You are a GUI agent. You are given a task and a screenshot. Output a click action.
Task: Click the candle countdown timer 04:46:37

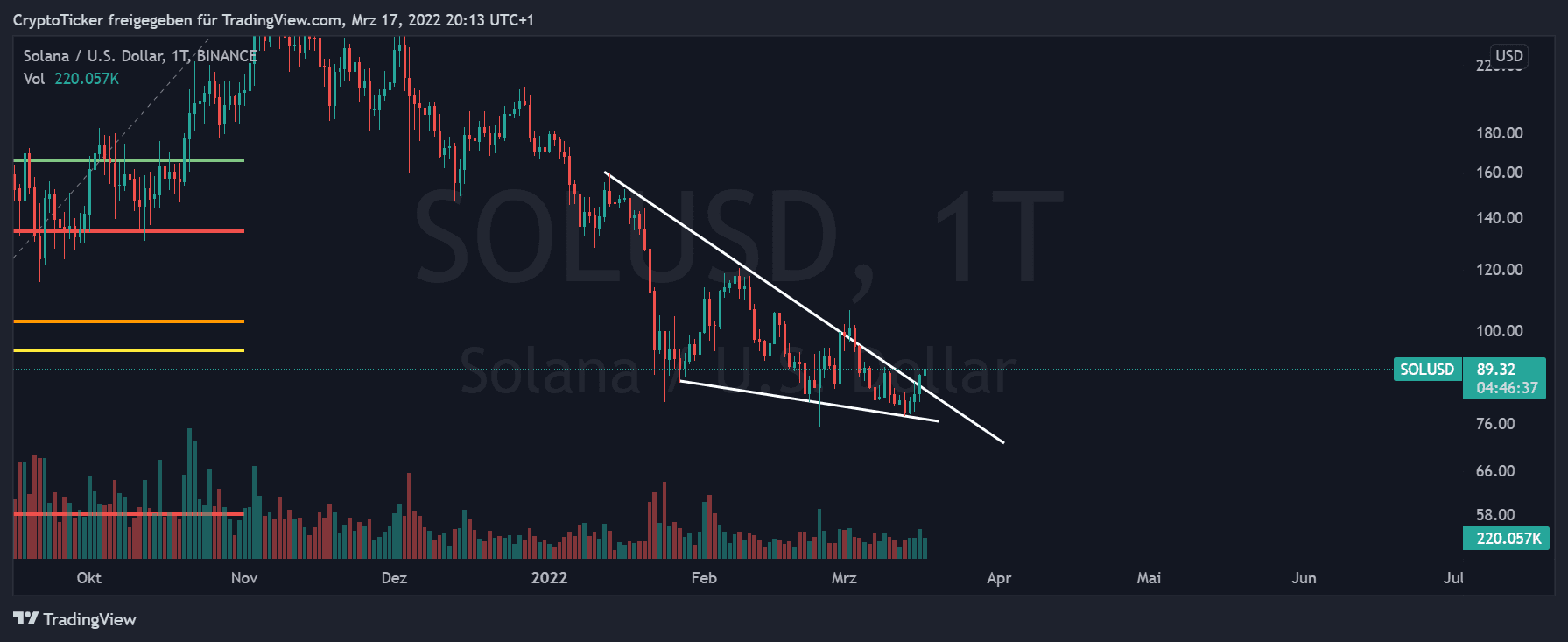1506,388
